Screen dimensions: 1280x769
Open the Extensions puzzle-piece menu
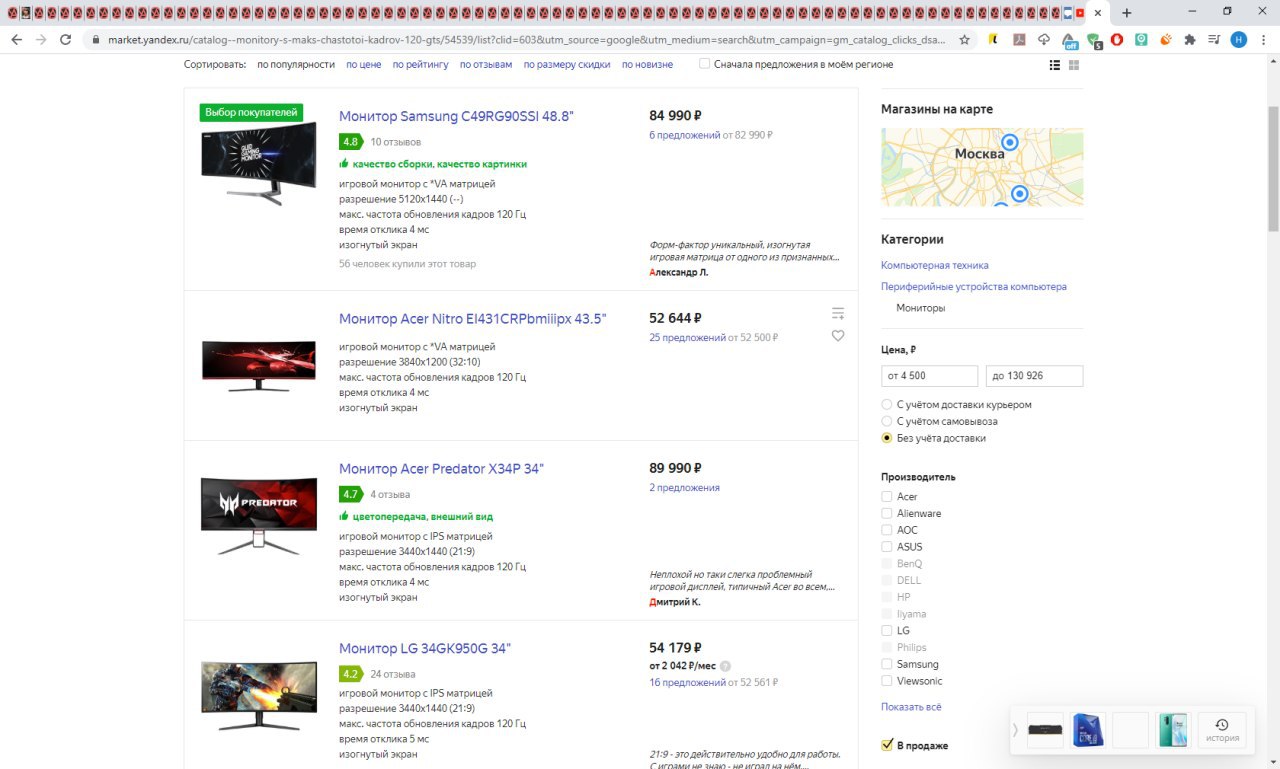pos(1190,39)
